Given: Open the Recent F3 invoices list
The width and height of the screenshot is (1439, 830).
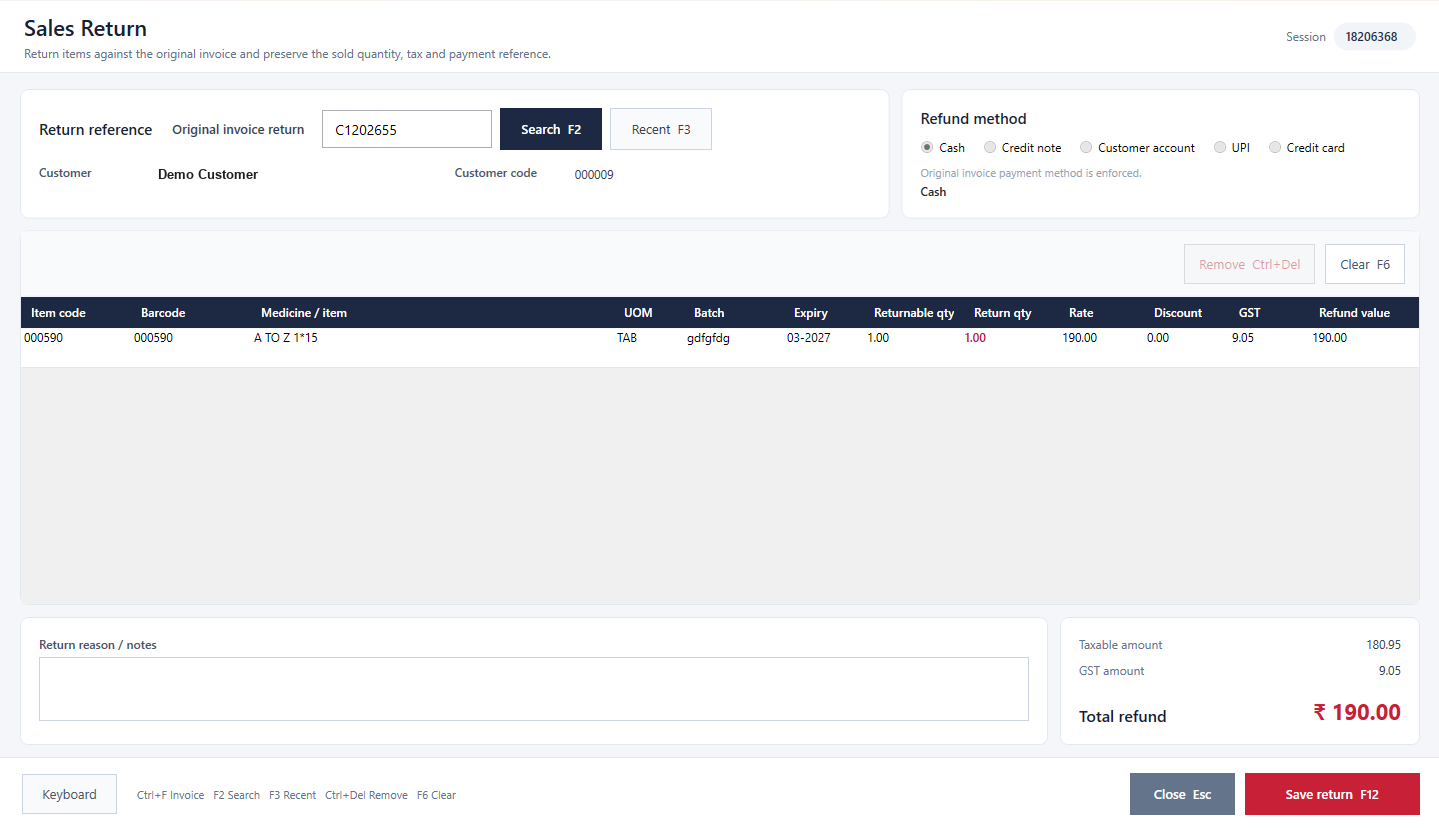Looking at the screenshot, I should [661, 129].
